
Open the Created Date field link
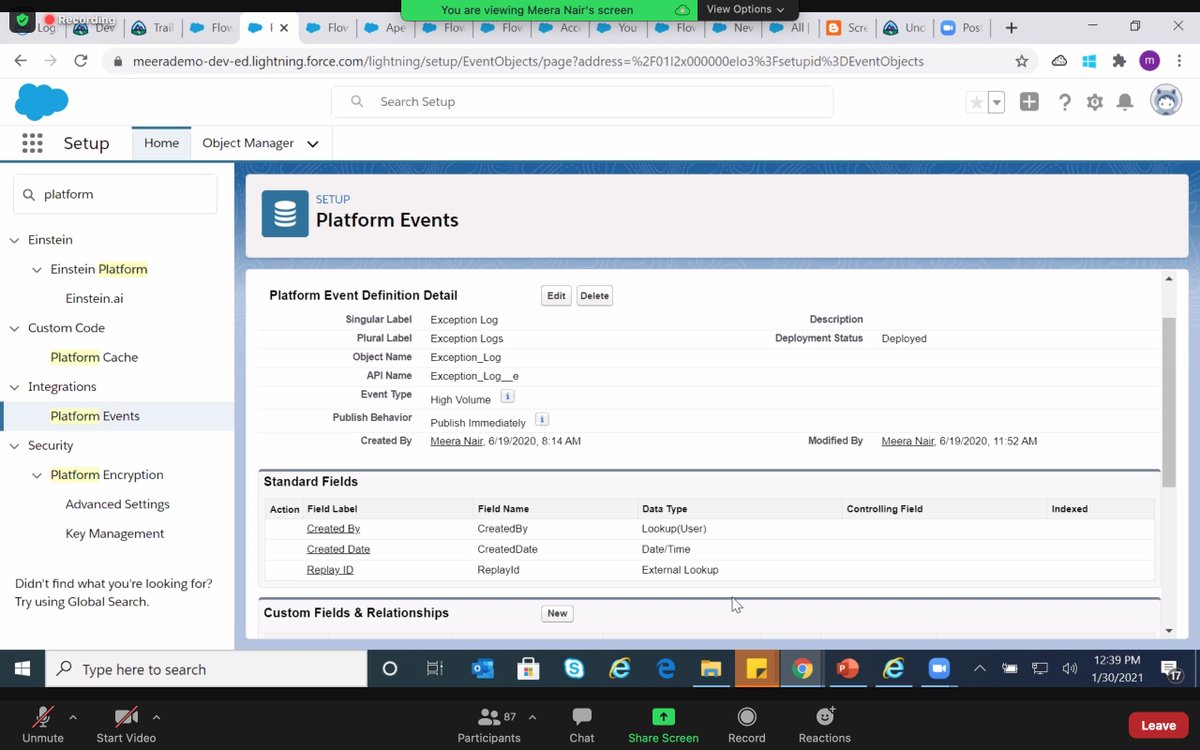338,549
